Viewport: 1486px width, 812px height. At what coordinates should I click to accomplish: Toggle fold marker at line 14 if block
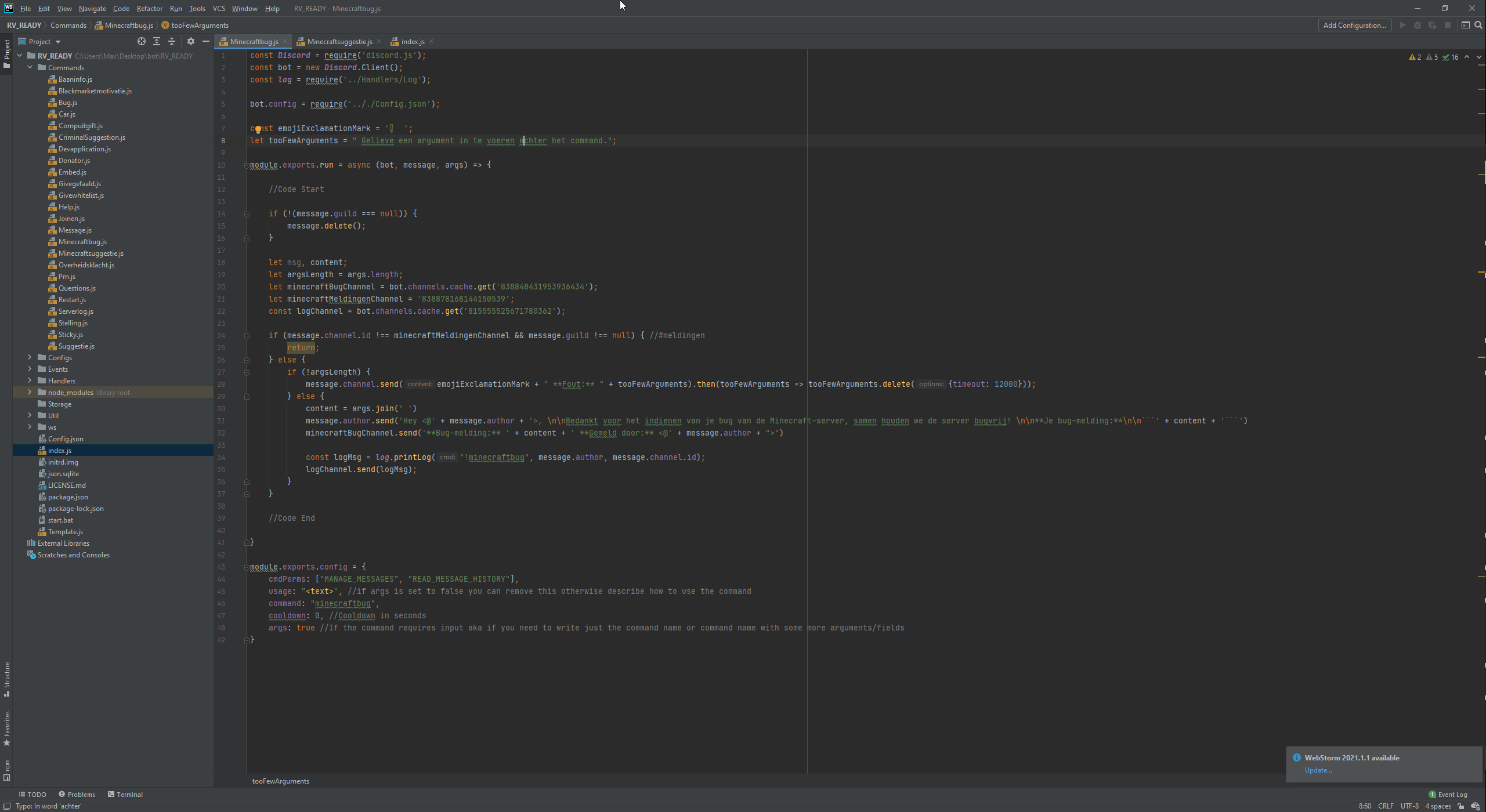[x=247, y=214]
